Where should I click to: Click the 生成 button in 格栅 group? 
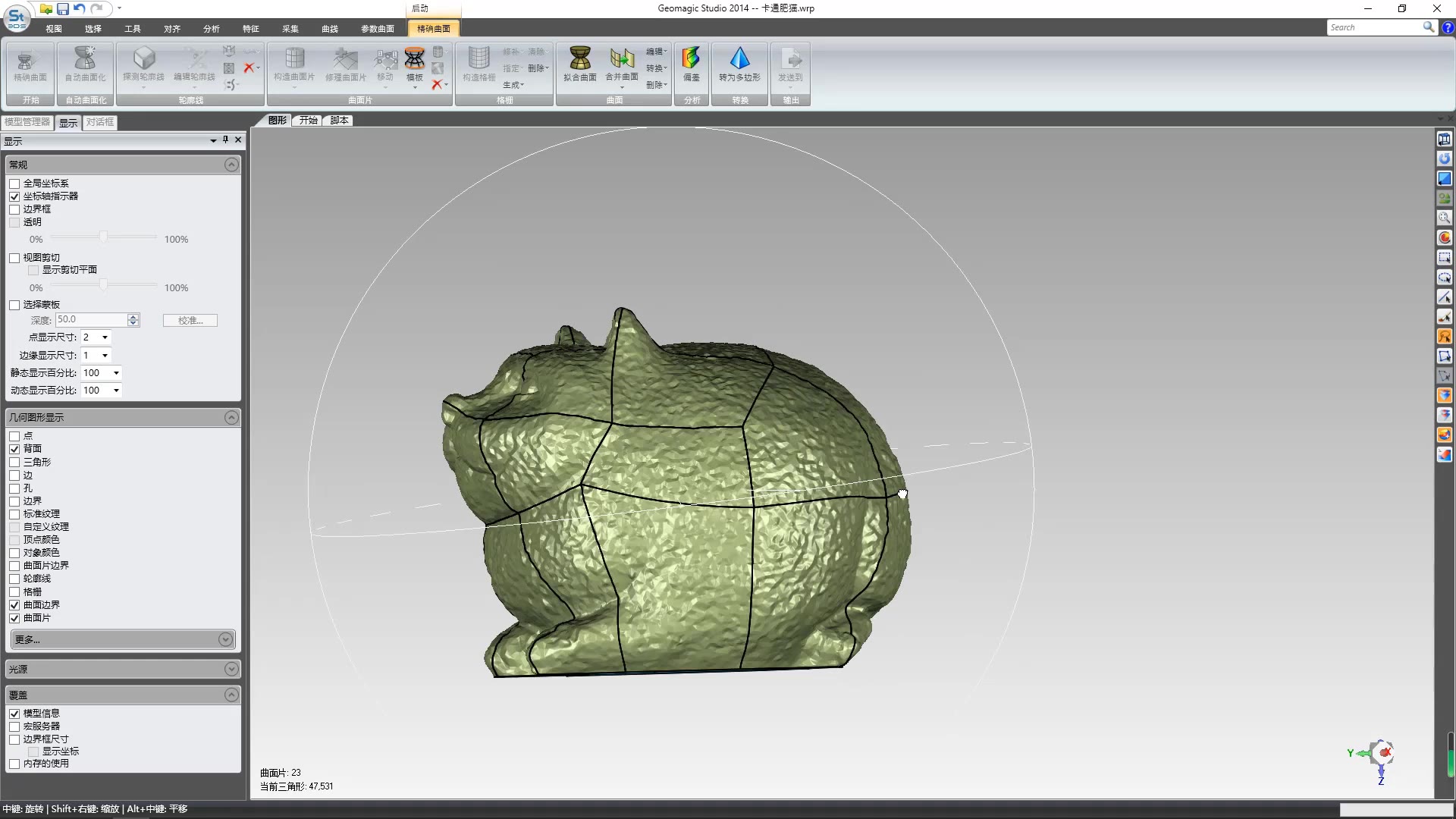click(513, 85)
